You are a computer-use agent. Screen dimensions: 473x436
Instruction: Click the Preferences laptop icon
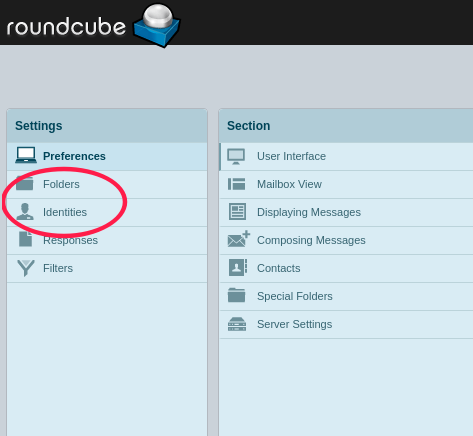26,155
